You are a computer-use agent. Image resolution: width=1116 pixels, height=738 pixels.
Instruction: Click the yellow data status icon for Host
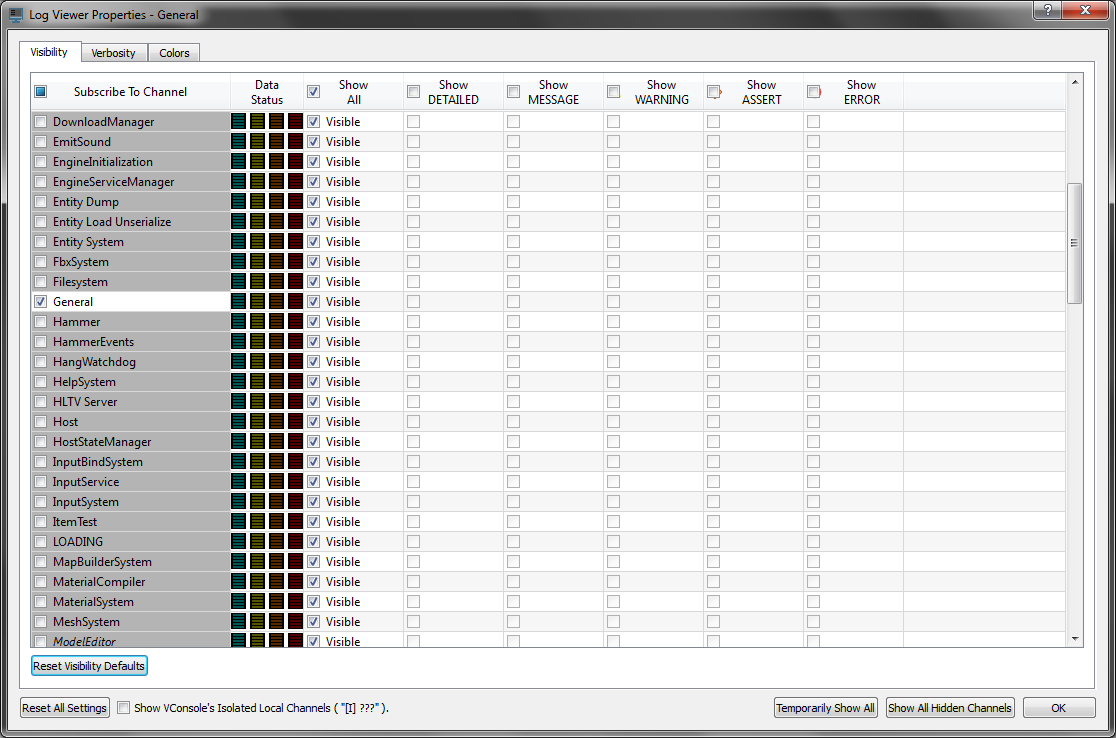tap(257, 421)
